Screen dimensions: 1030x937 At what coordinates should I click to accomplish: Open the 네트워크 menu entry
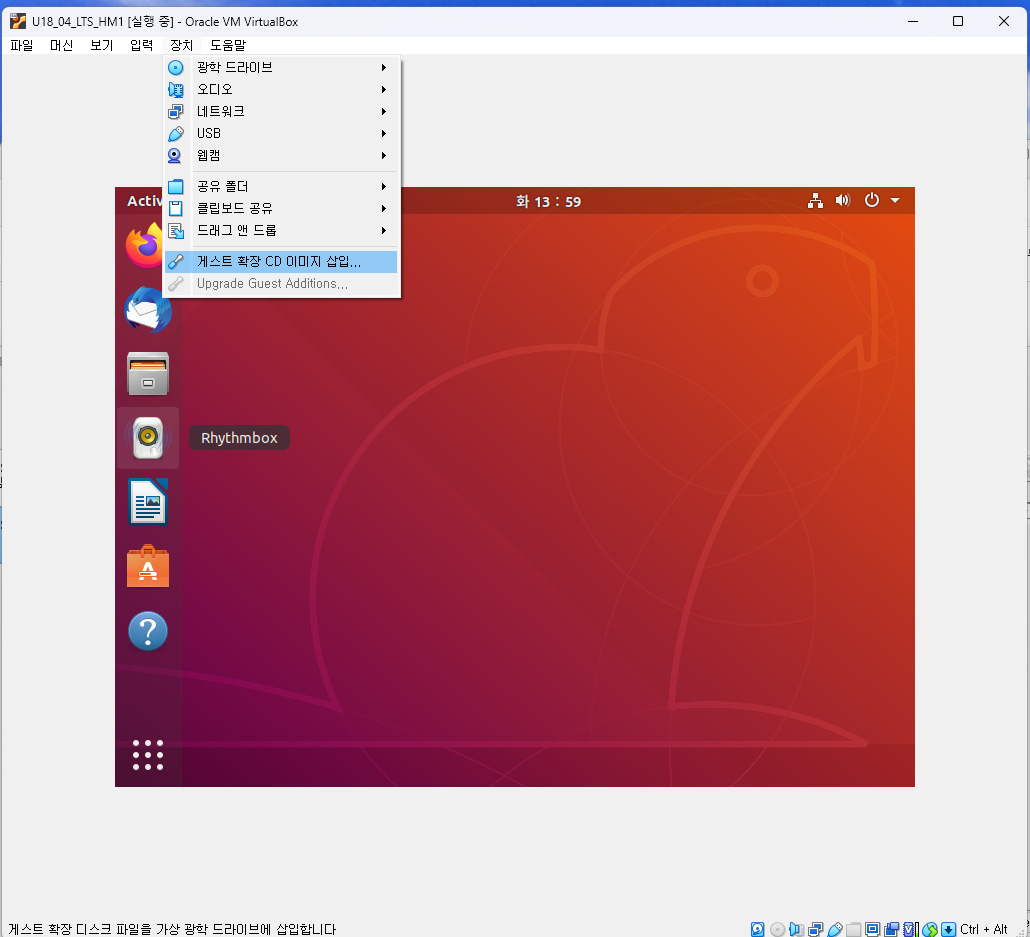(x=281, y=111)
